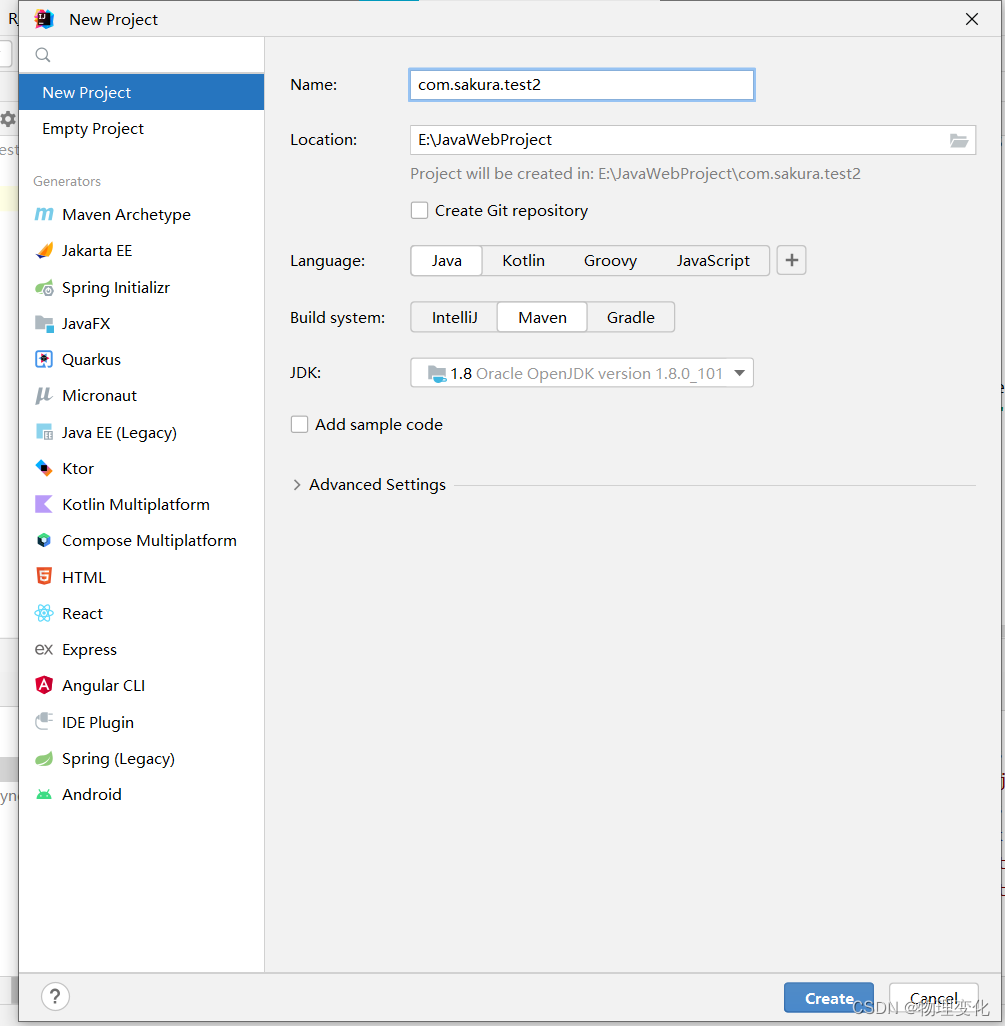This screenshot has width=1005, height=1026.
Task: Click the IntelliJ IDEA logo in title bar
Action: (44, 19)
